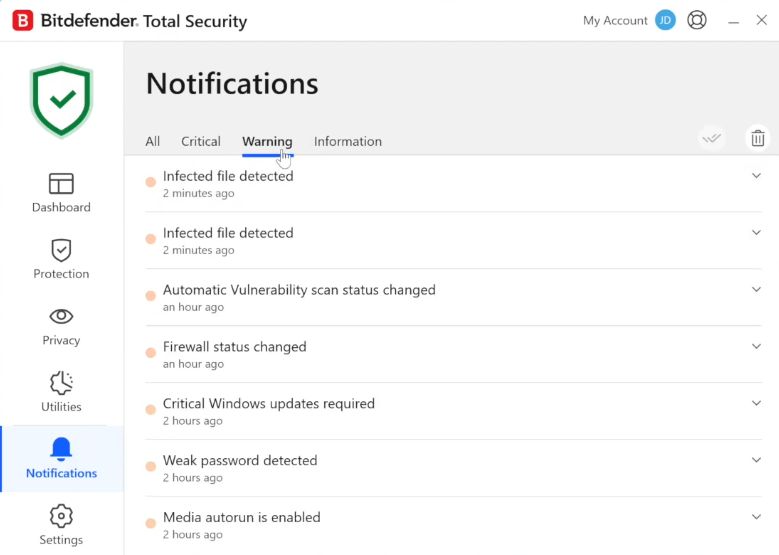This screenshot has width=779, height=555.
Task: Click the green protection status shield
Action: click(61, 102)
